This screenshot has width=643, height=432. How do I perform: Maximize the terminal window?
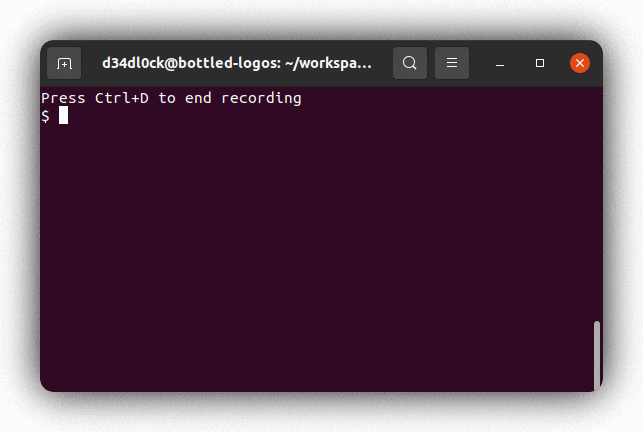tap(540, 63)
